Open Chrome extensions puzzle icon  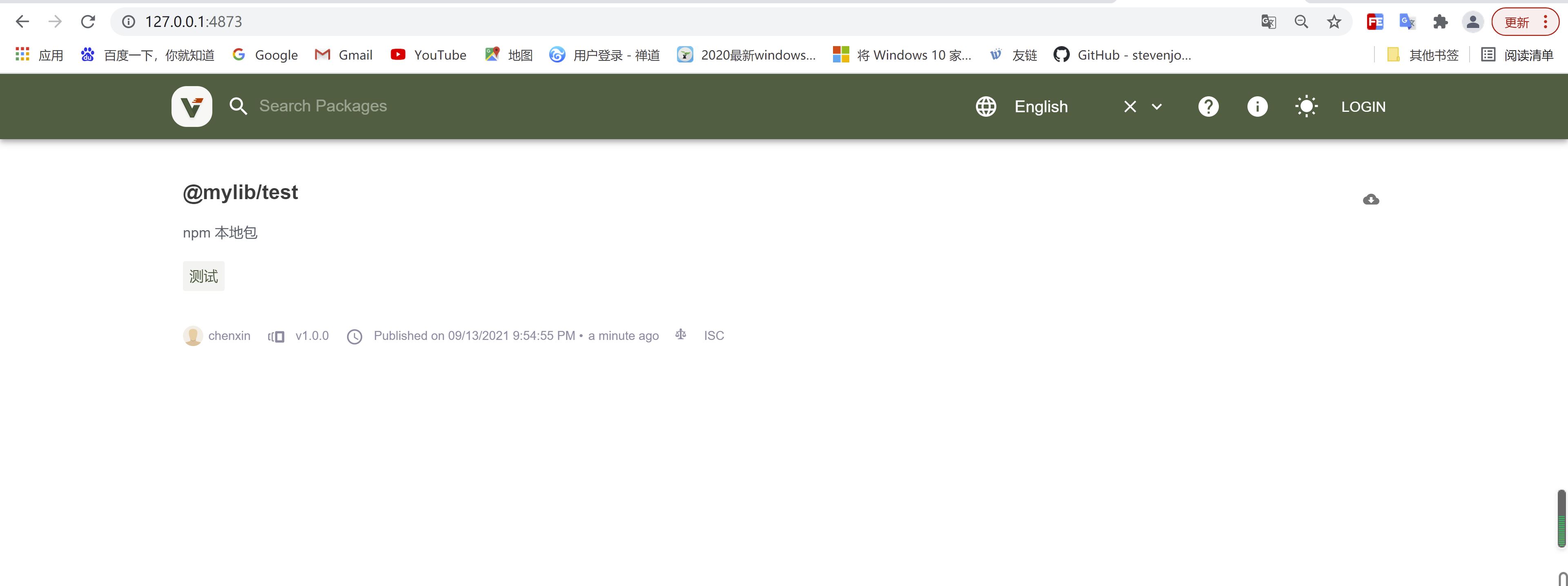pos(1439,22)
